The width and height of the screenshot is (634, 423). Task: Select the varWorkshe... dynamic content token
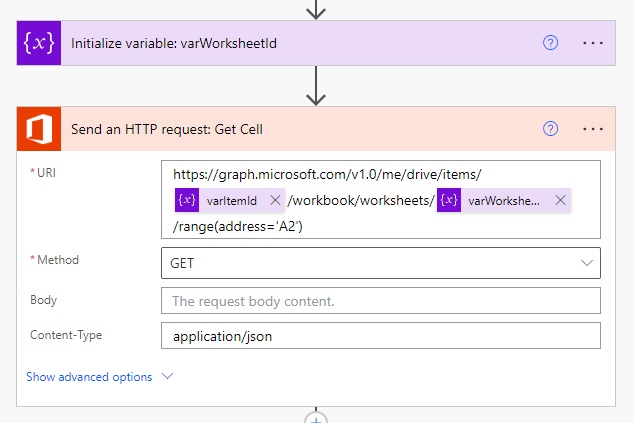point(503,200)
